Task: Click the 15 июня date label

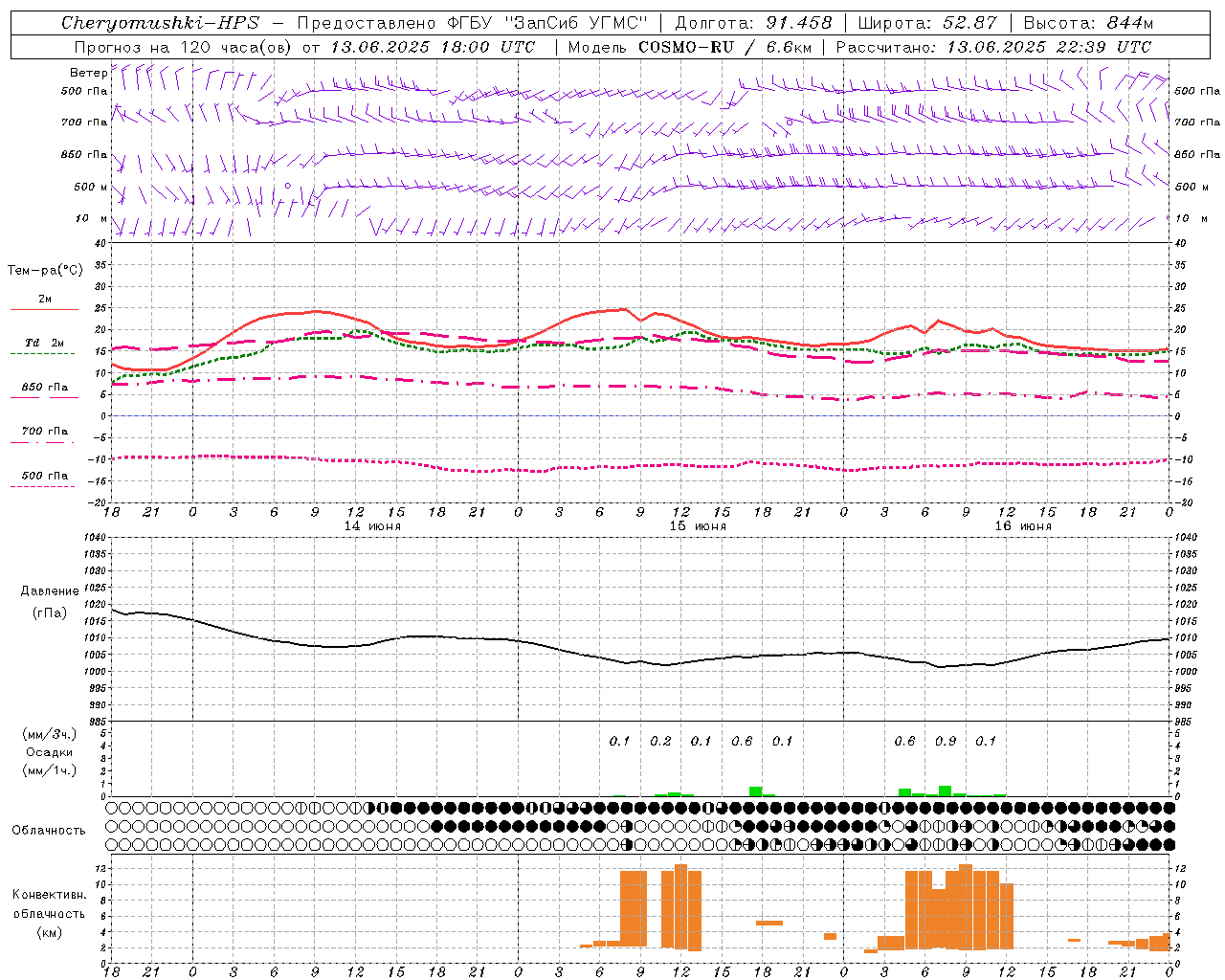Action: point(698,526)
